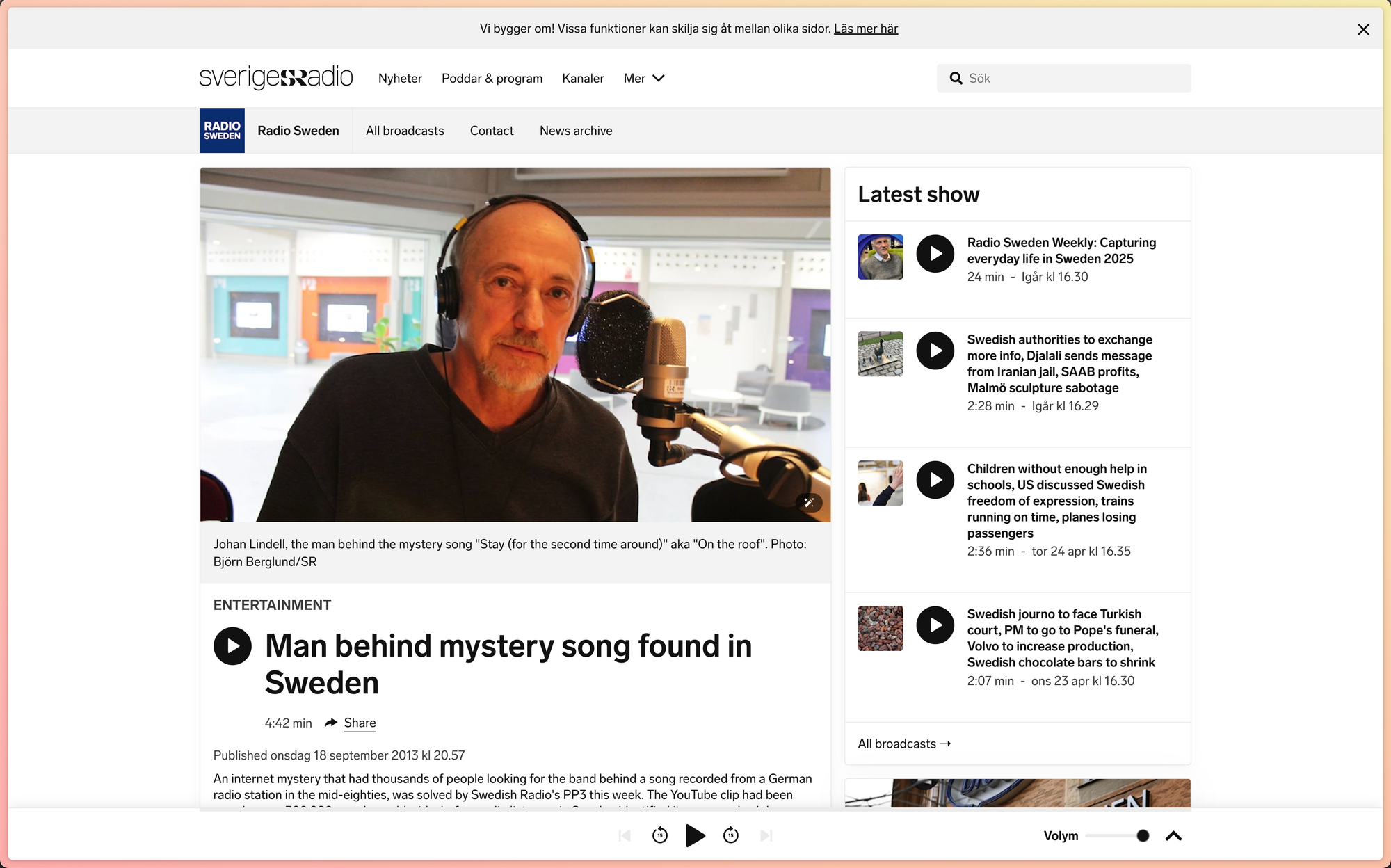Play Radio Sweden Weekly latest show
The width and height of the screenshot is (1391, 868).
935,254
